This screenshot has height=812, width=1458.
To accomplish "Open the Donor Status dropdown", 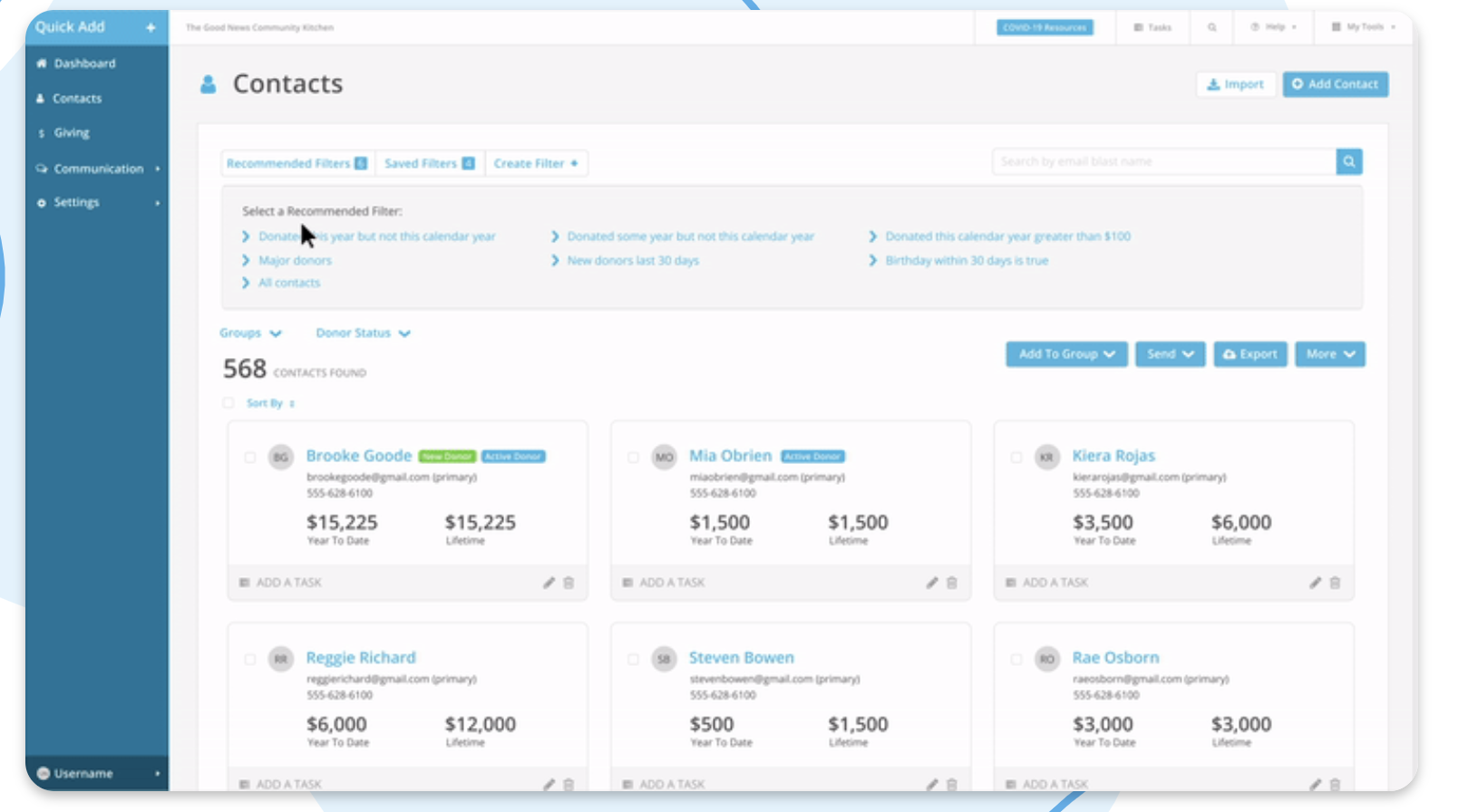I will tap(363, 333).
